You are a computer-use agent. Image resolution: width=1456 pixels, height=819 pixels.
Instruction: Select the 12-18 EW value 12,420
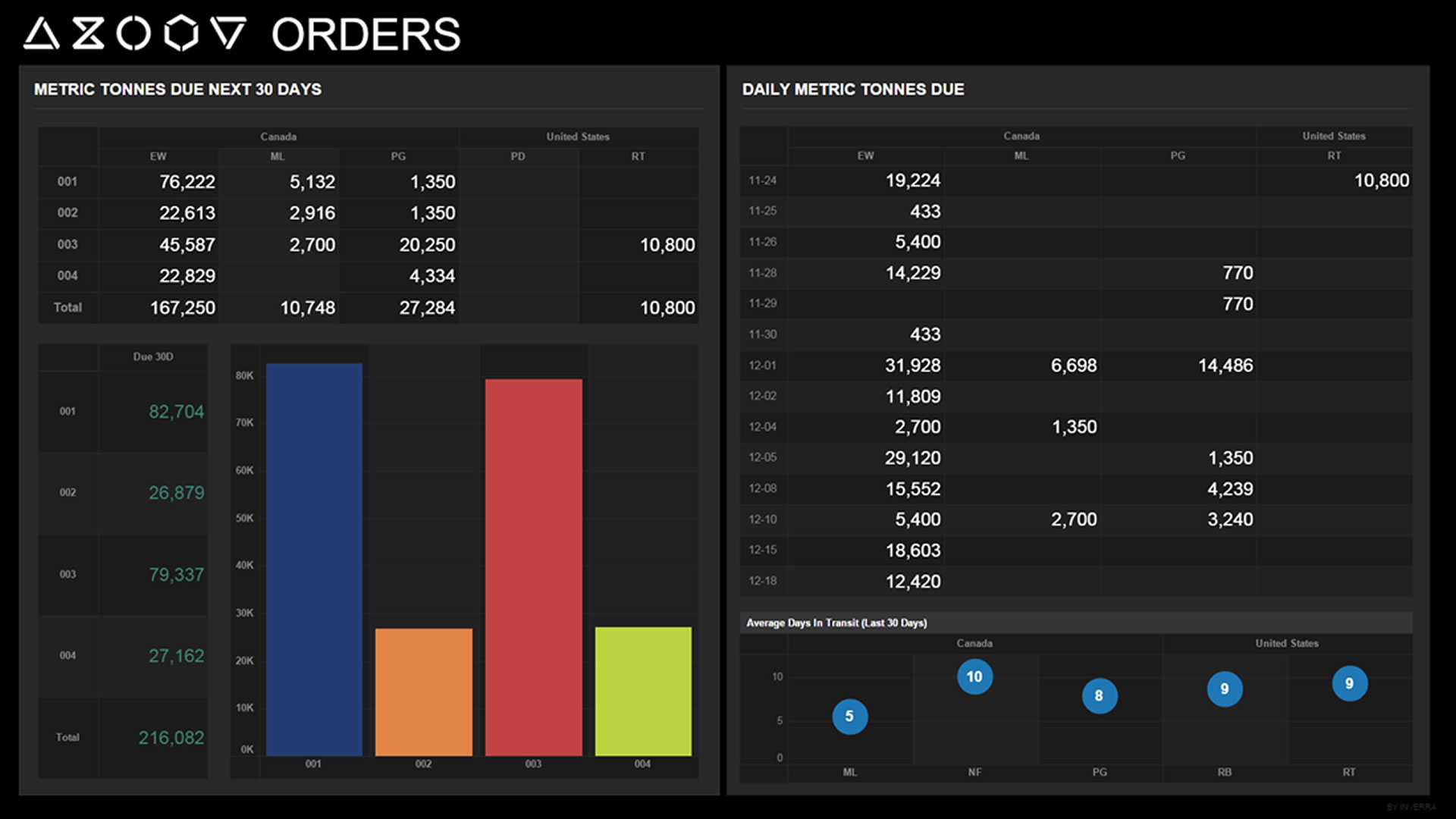[913, 582]
